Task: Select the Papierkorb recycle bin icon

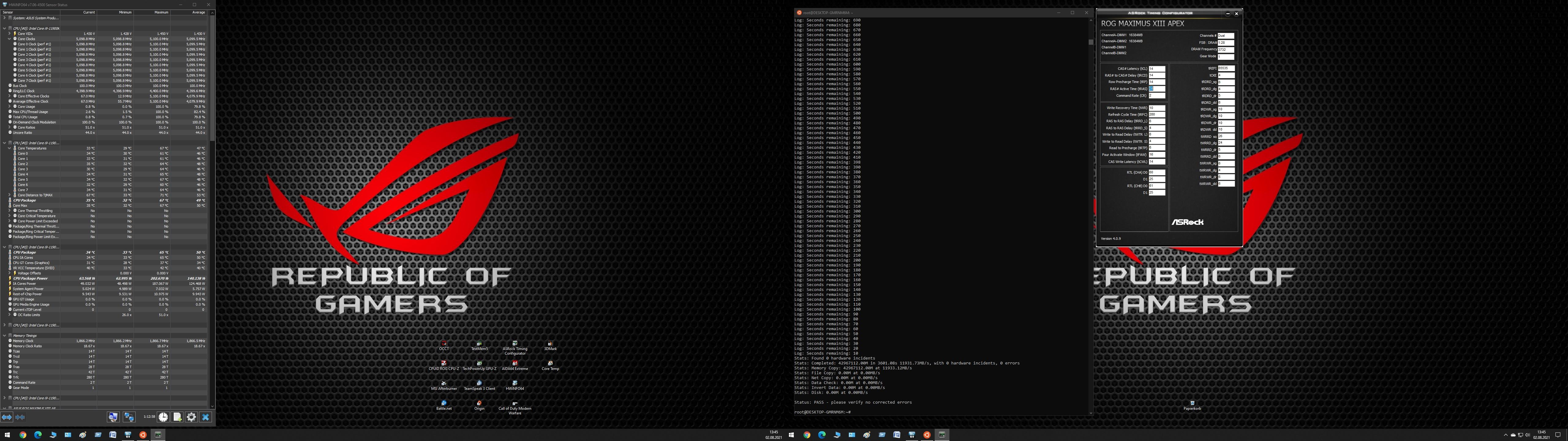Action: [1192, 406]
